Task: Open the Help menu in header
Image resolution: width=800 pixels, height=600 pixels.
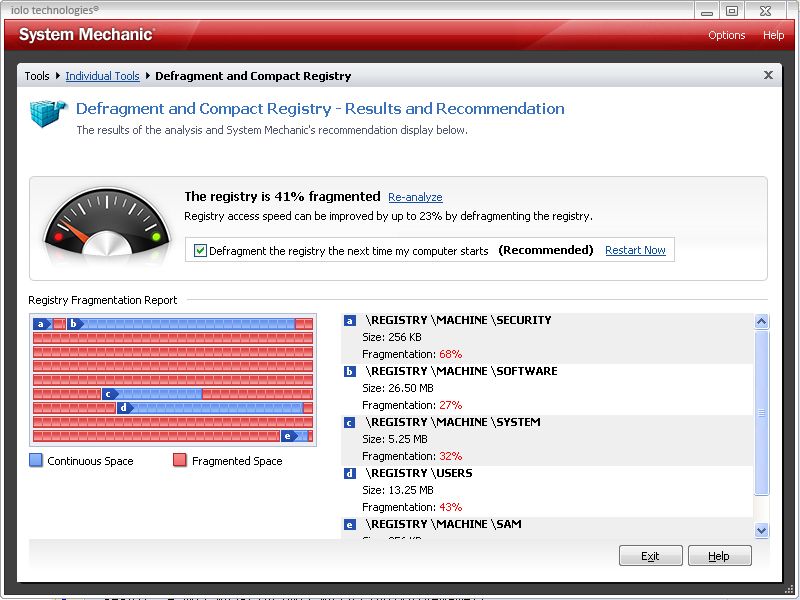Action: [x=773, y=35]
